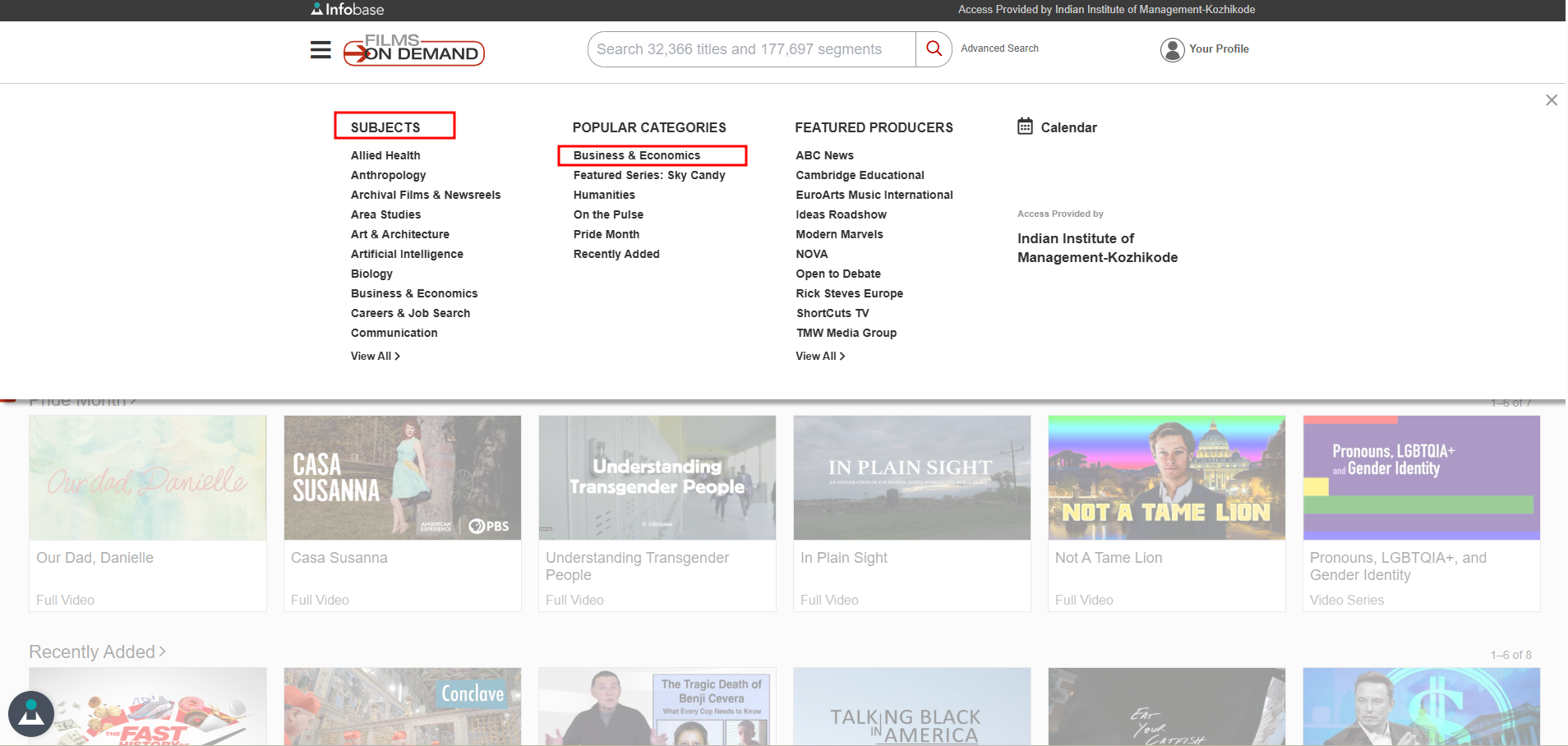Screen dimensions: 1568x746
Task: Open NOVA producer link
Action: point(811,254)
